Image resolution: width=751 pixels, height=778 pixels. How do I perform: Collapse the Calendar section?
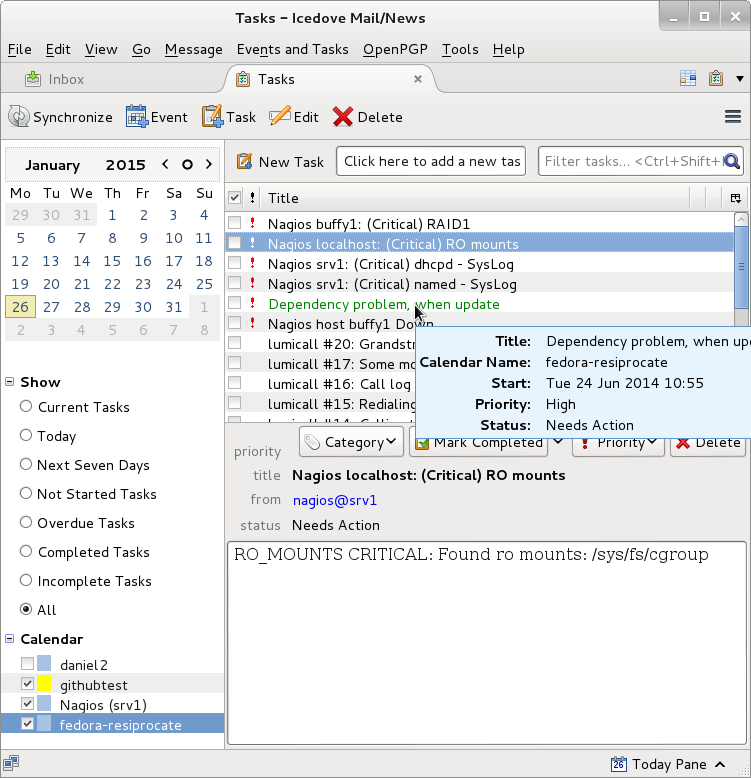pyautogui.click(x=9, y=639)
